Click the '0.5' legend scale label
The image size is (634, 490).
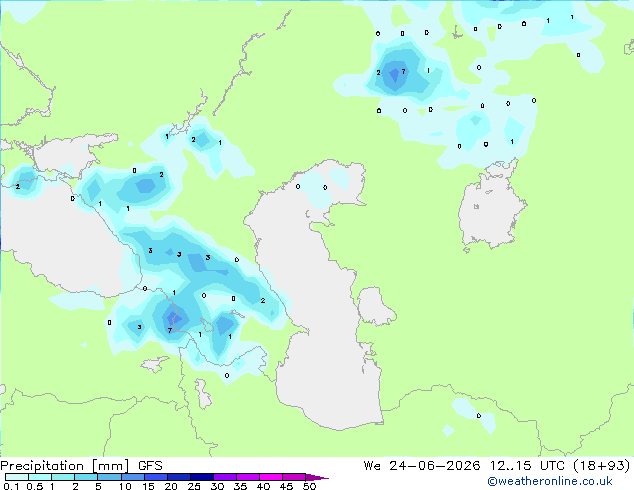click(35, 486)
